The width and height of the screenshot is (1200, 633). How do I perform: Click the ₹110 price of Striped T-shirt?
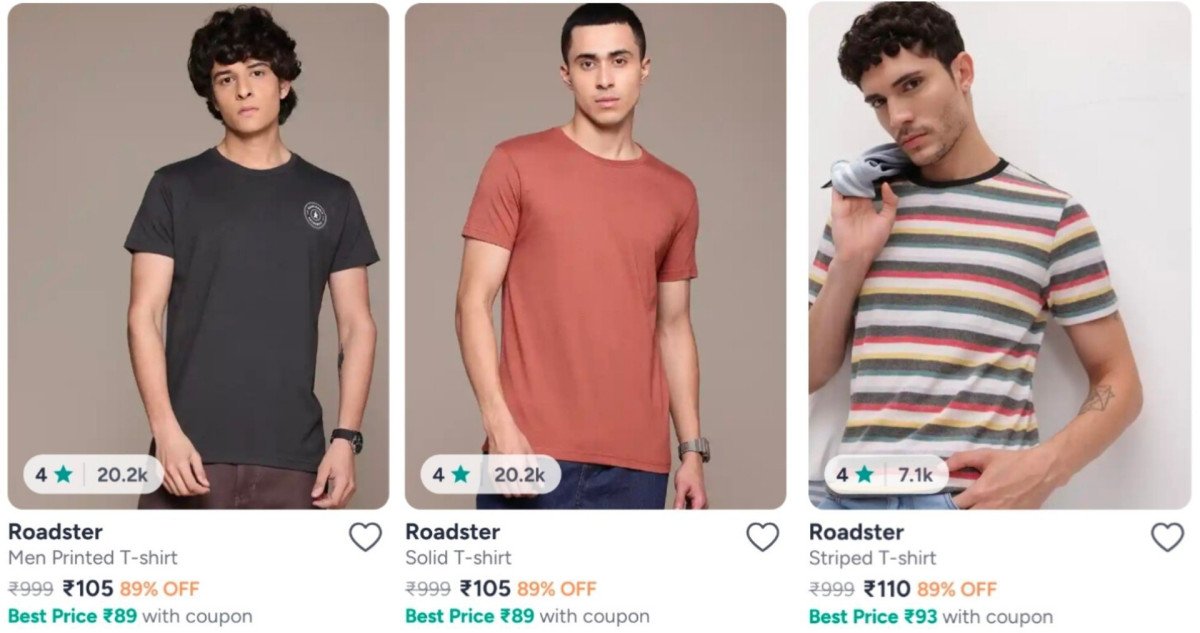pyautogui.click(x=887, y=589)
